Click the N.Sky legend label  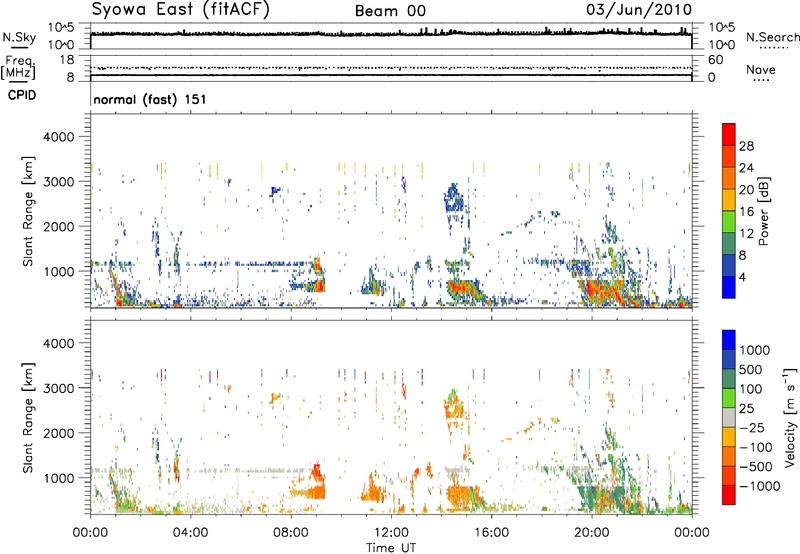pos(19,37)
